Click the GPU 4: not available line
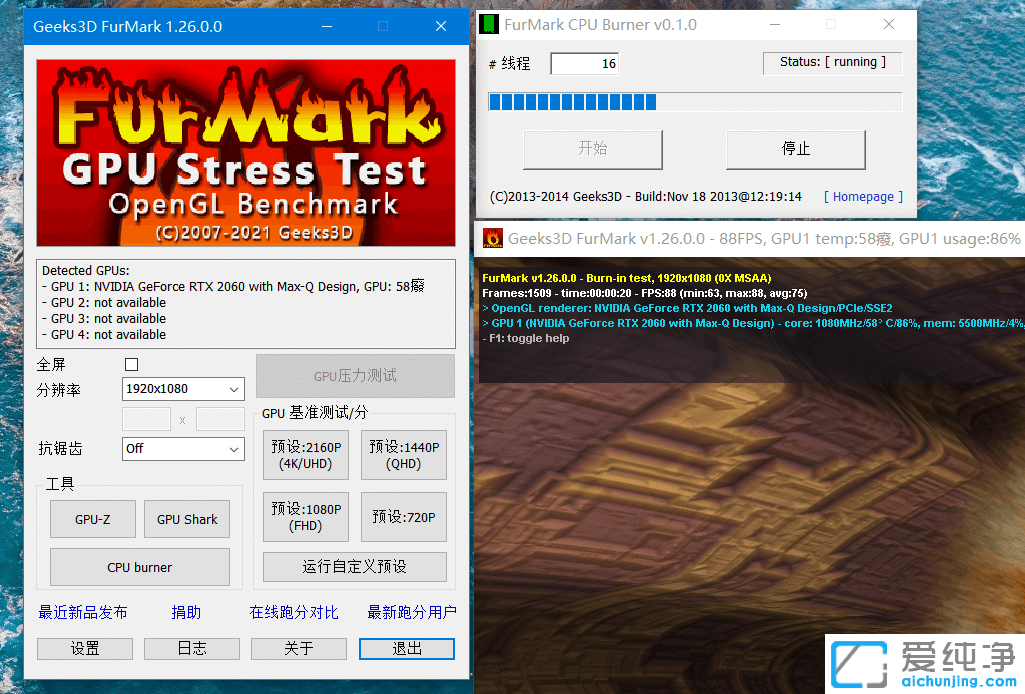The image size is (1025, 694). click(104, 335)
